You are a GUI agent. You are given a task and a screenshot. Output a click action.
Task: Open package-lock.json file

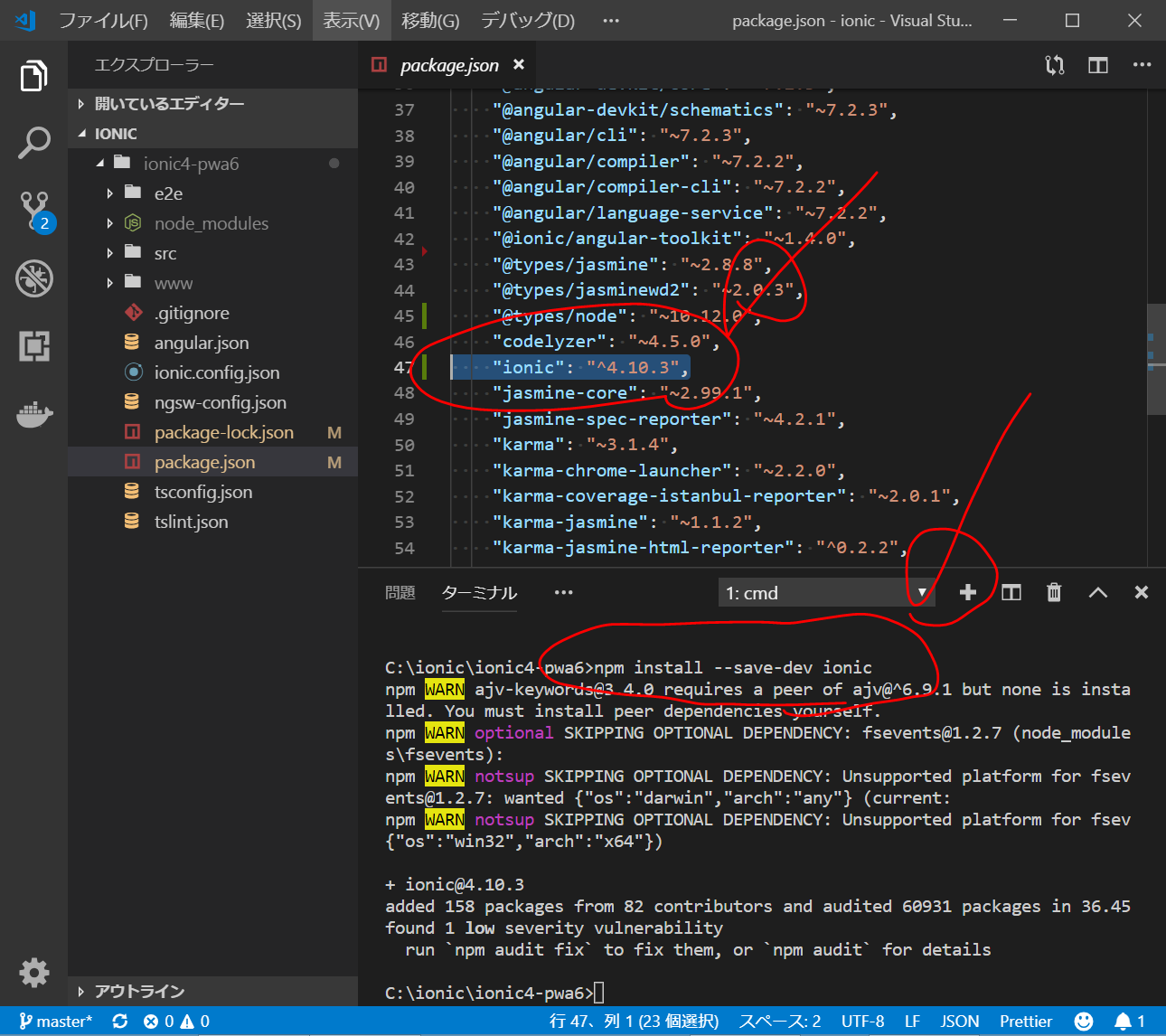tap(213, 432)
